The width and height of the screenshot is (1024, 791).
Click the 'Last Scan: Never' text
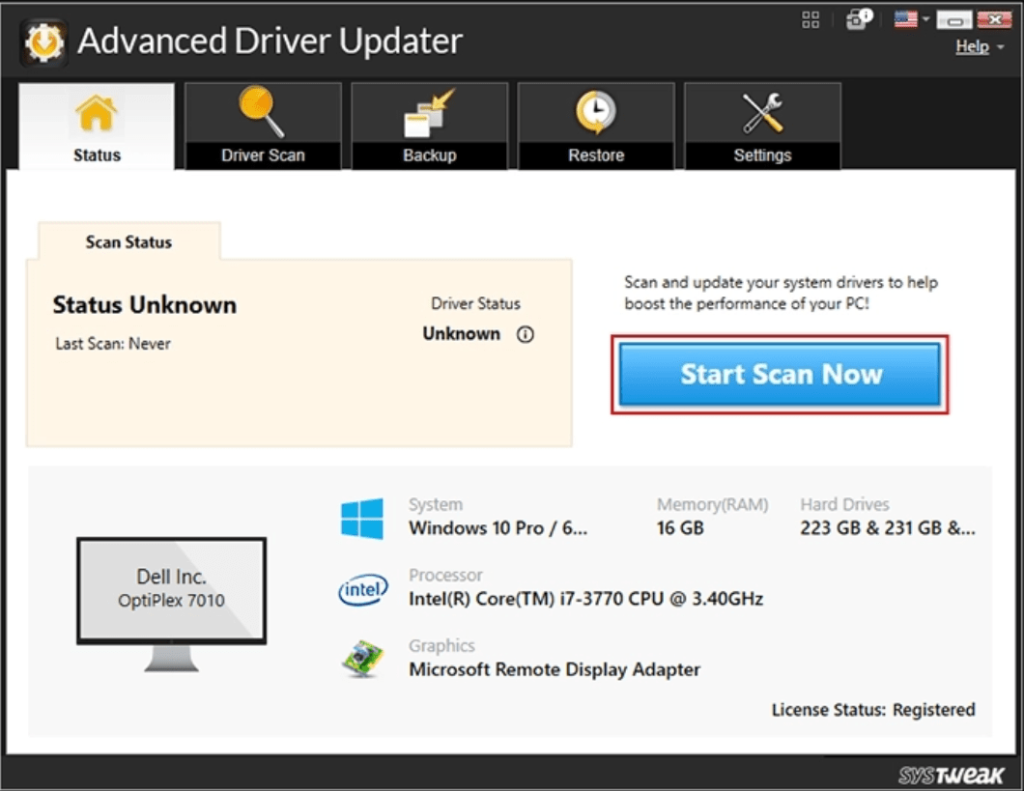coord(113,344)
